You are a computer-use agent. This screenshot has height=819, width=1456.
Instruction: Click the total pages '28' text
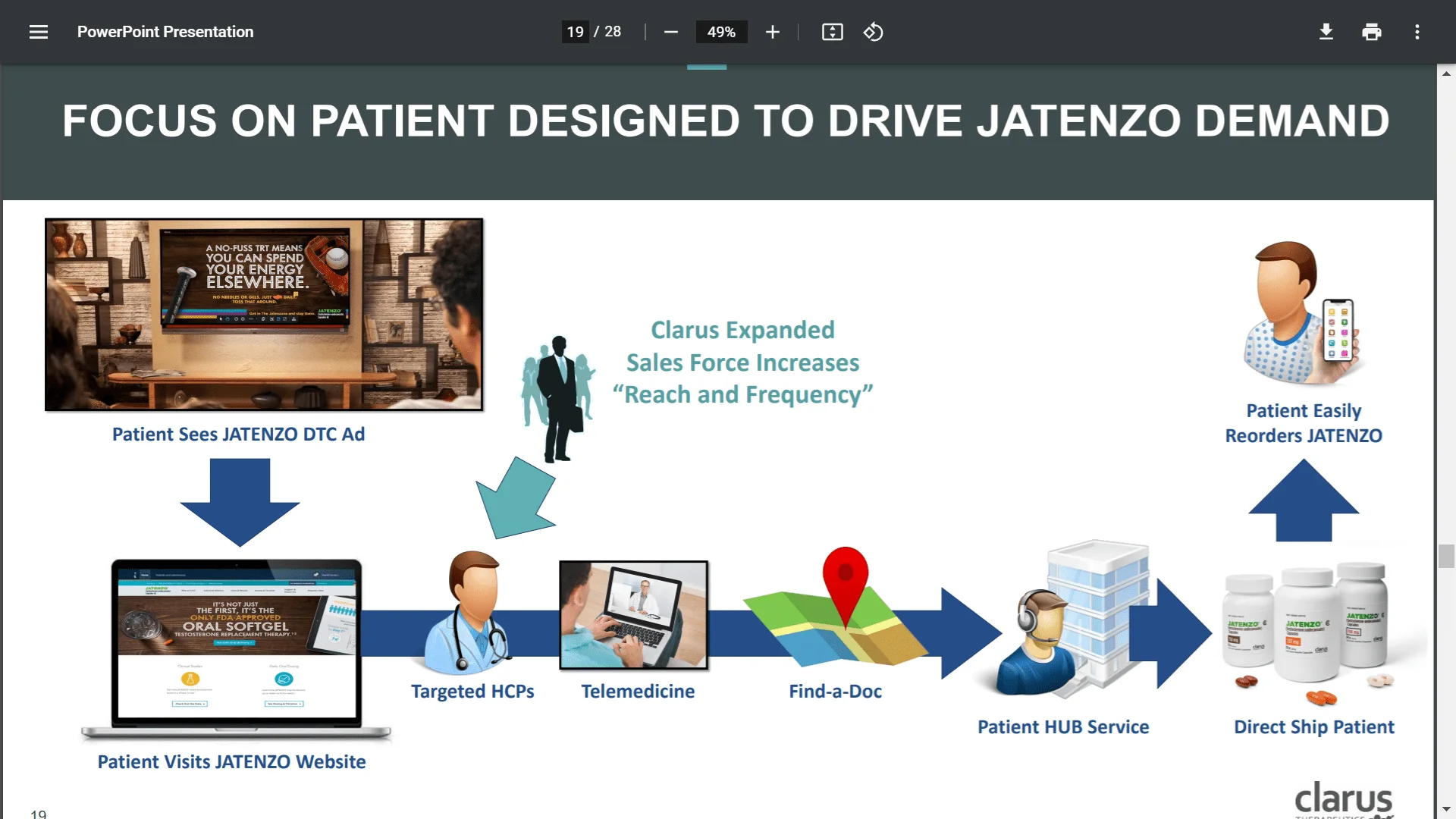613,32
